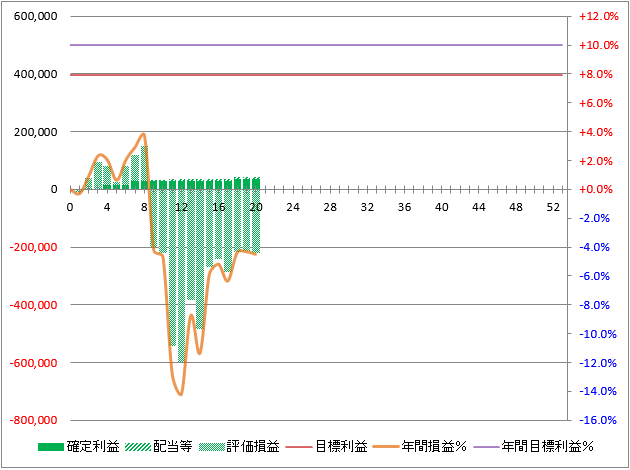Image resolution: width=630 pixels, height=470 pixels.
Task: Click the horizontal axis label 40
Action: pos(442,207)
